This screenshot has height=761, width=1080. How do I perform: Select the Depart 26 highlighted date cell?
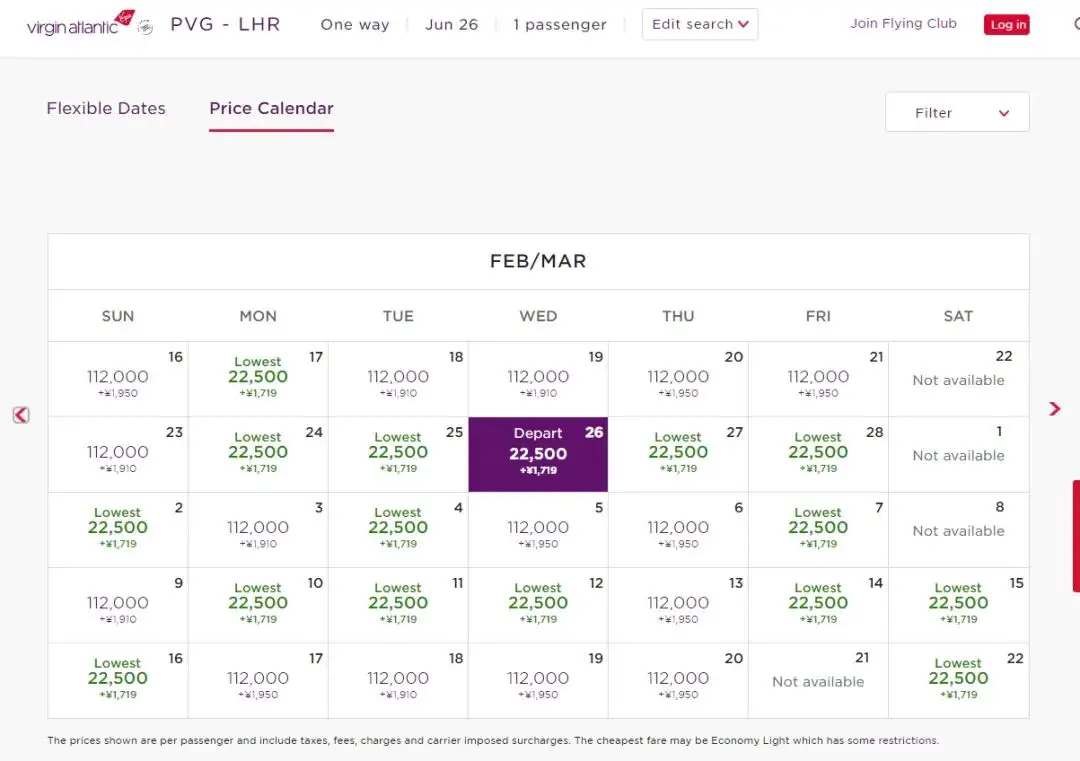click(x=538, y=454)
